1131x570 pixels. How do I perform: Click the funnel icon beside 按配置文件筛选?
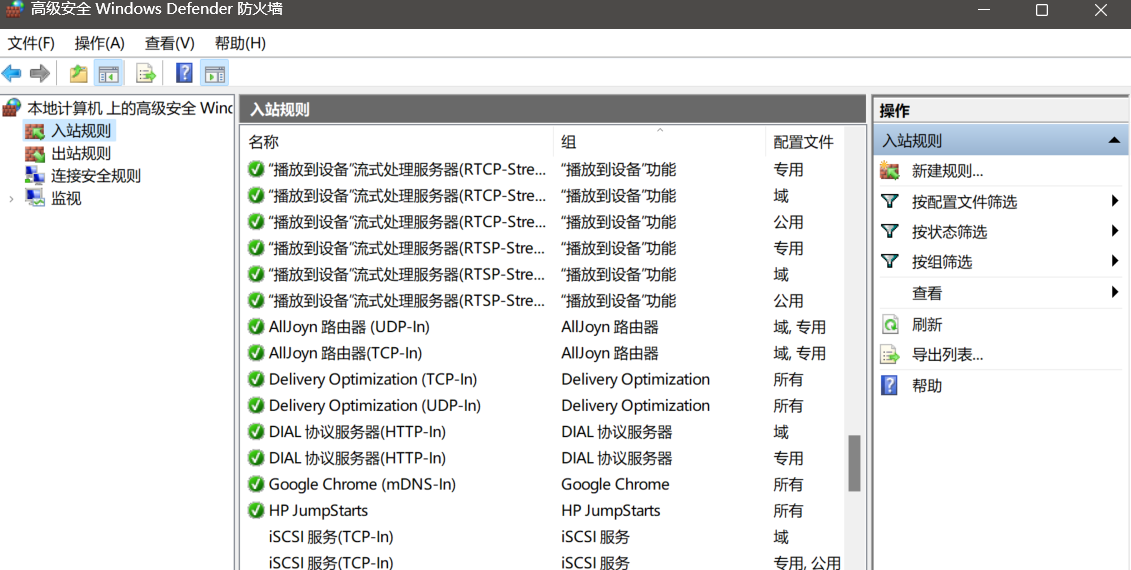pyautogui.click(x=890, y=201)
